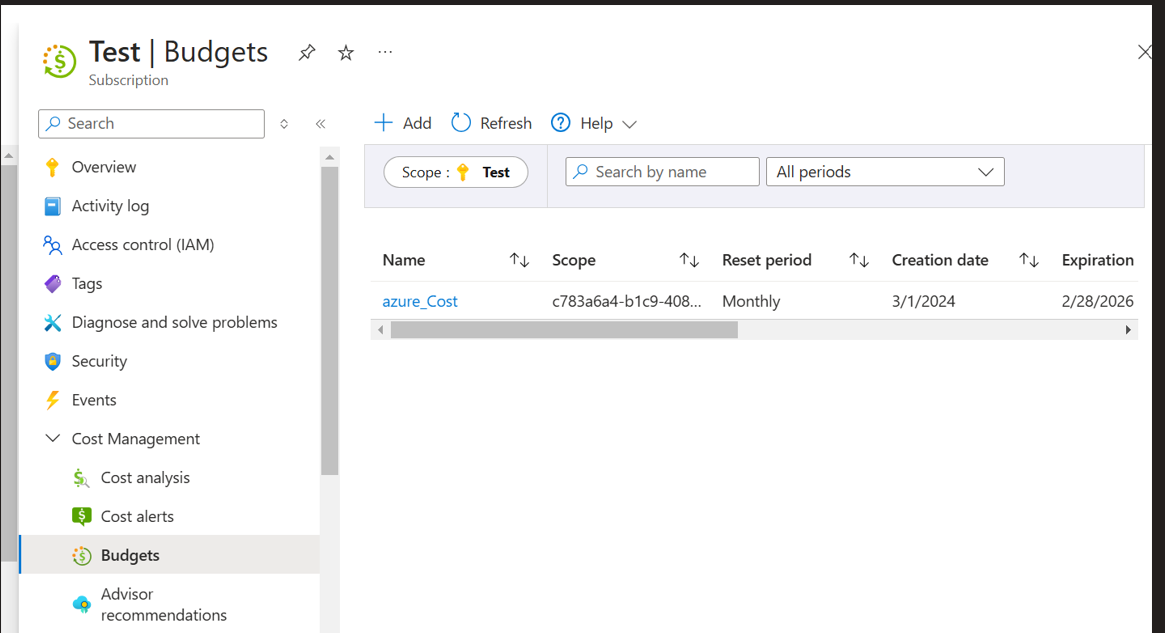
Task: Click the Scope: Test pill
Action: (455, 172)
